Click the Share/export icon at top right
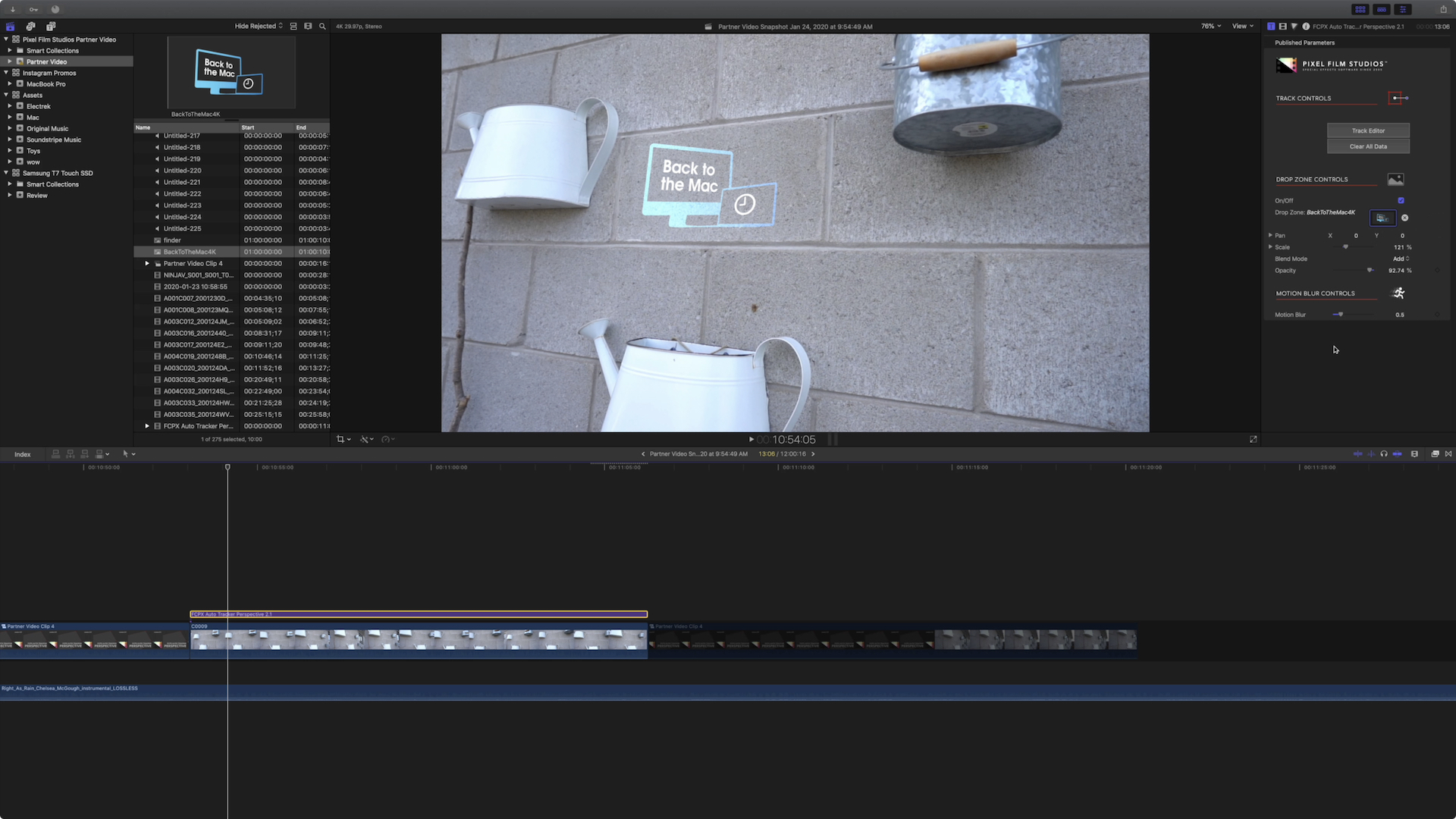This screenshot has height=819, width=1456. [x=1442, y=9]
